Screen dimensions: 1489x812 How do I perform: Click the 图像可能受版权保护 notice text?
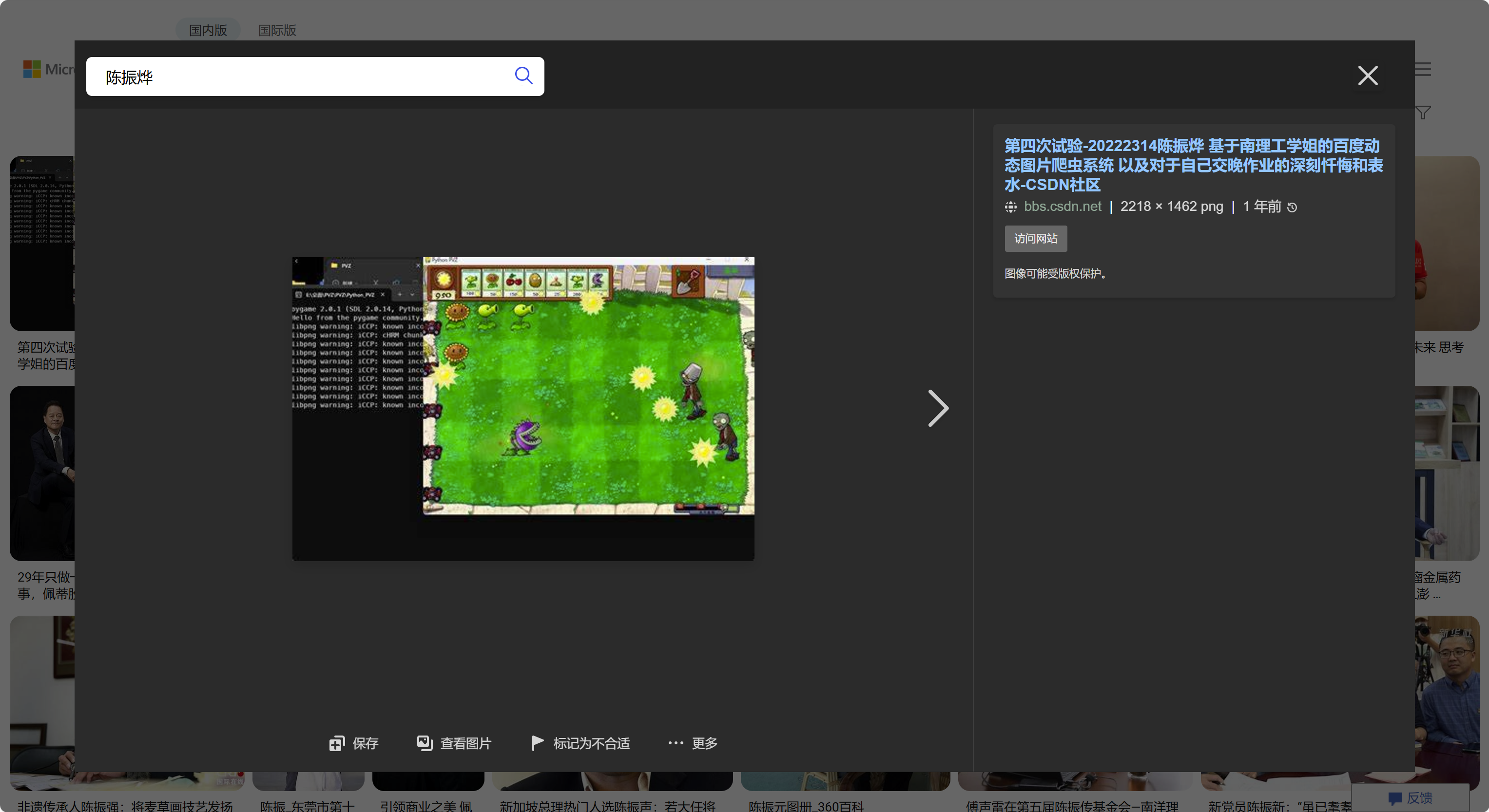1056,273
